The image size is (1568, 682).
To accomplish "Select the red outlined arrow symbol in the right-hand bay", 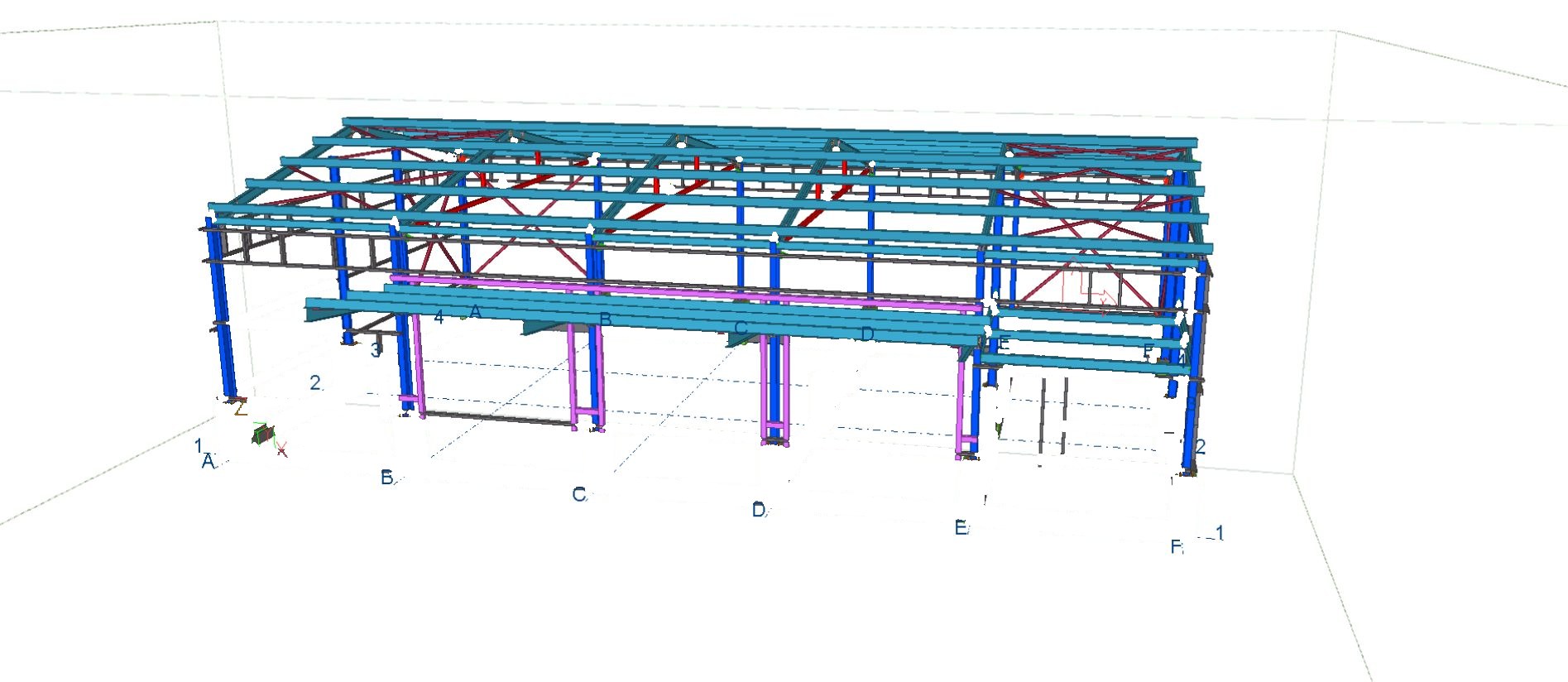I will click(1087, 287).
